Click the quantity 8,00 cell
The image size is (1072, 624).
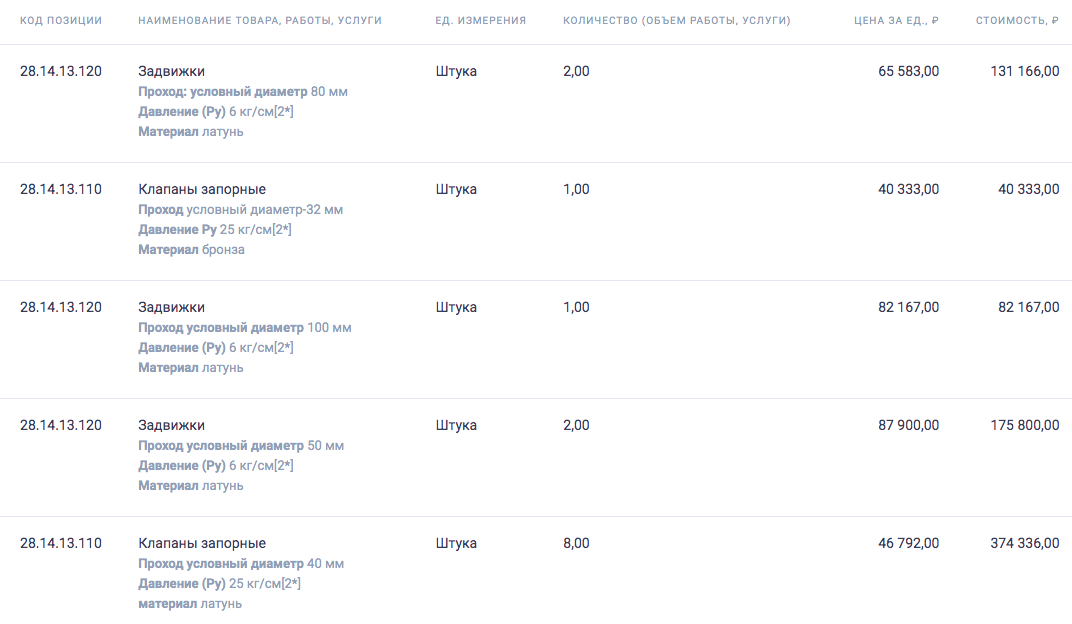point(576,543)
